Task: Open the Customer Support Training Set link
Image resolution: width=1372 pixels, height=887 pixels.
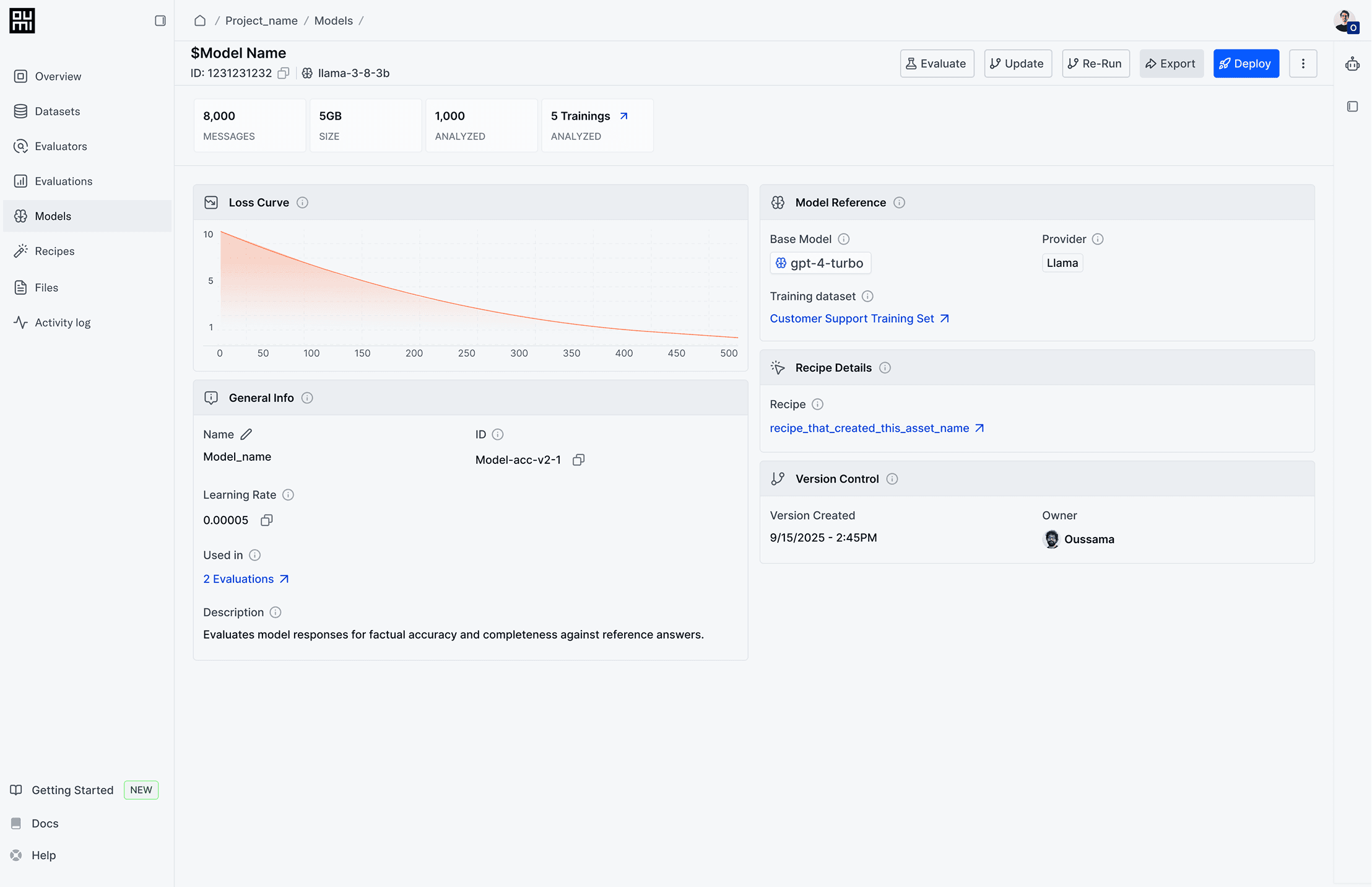Action: pyautogui.click(x=852, y=318)
